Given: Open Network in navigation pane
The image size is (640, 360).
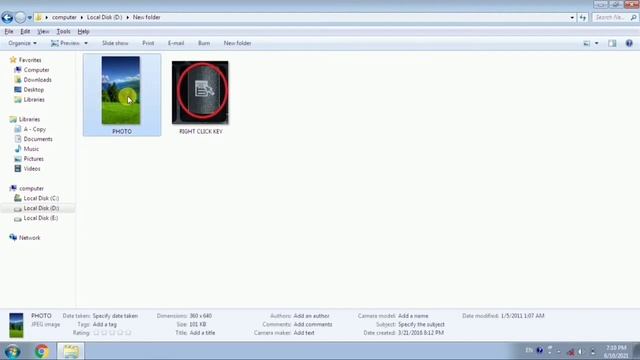Looking at the screenshot, I should coord(29,238).
